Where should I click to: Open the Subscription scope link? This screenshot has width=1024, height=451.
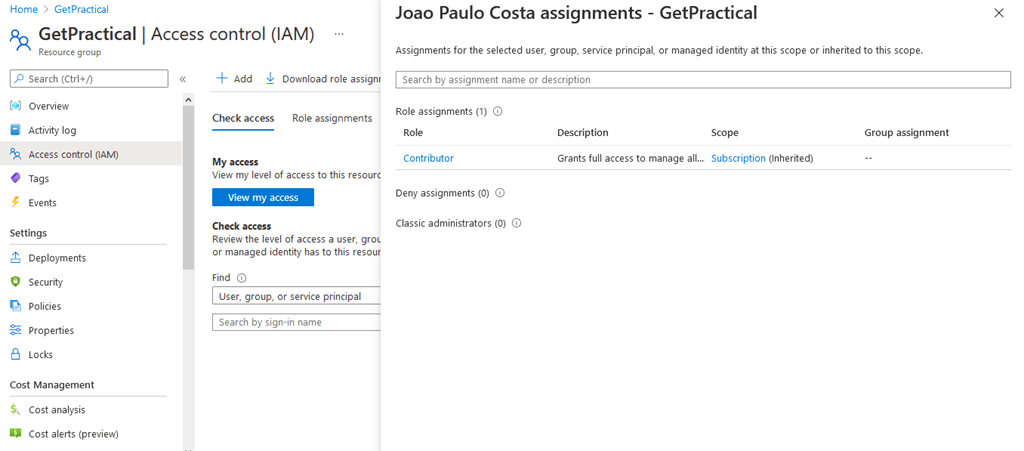pyautogui.click(x=738, y=158)
